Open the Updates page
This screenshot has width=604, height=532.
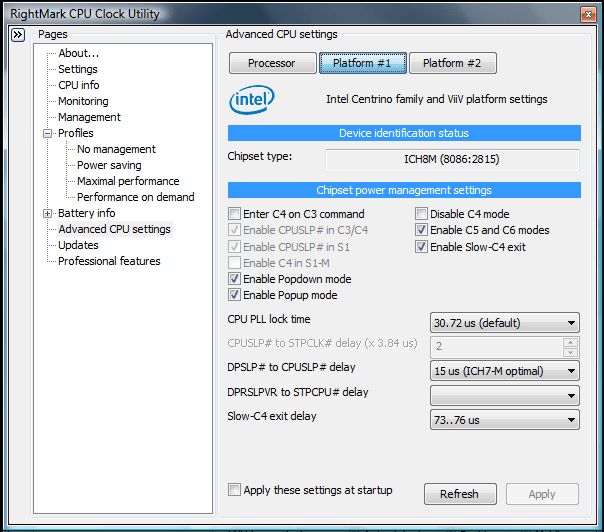tap(78, 245)
